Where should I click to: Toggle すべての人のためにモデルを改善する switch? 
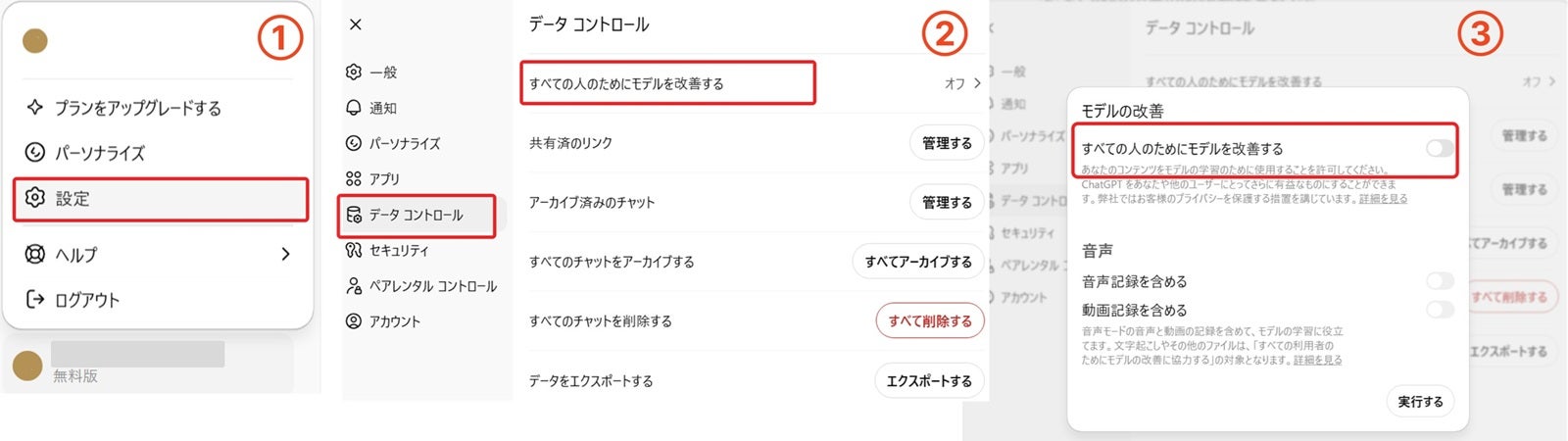point(1440,148)
